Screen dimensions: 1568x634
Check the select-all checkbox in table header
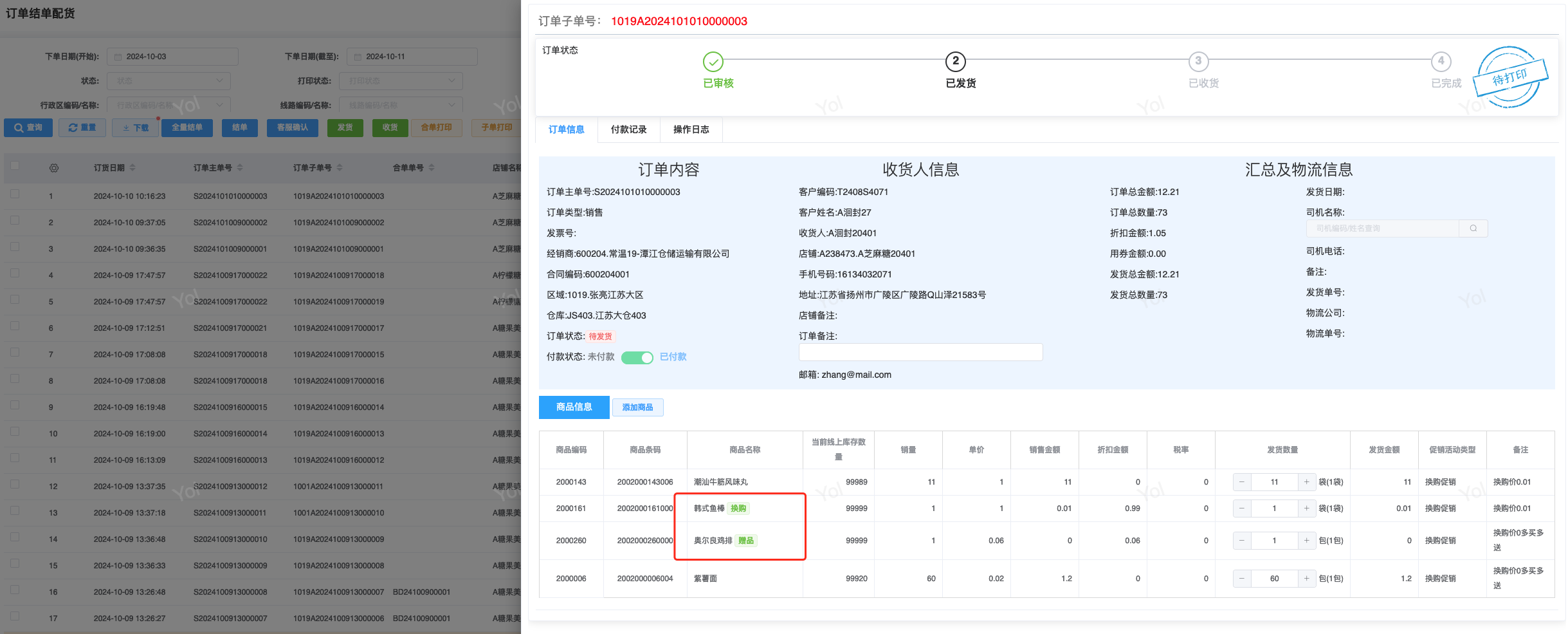click(15, 166)
